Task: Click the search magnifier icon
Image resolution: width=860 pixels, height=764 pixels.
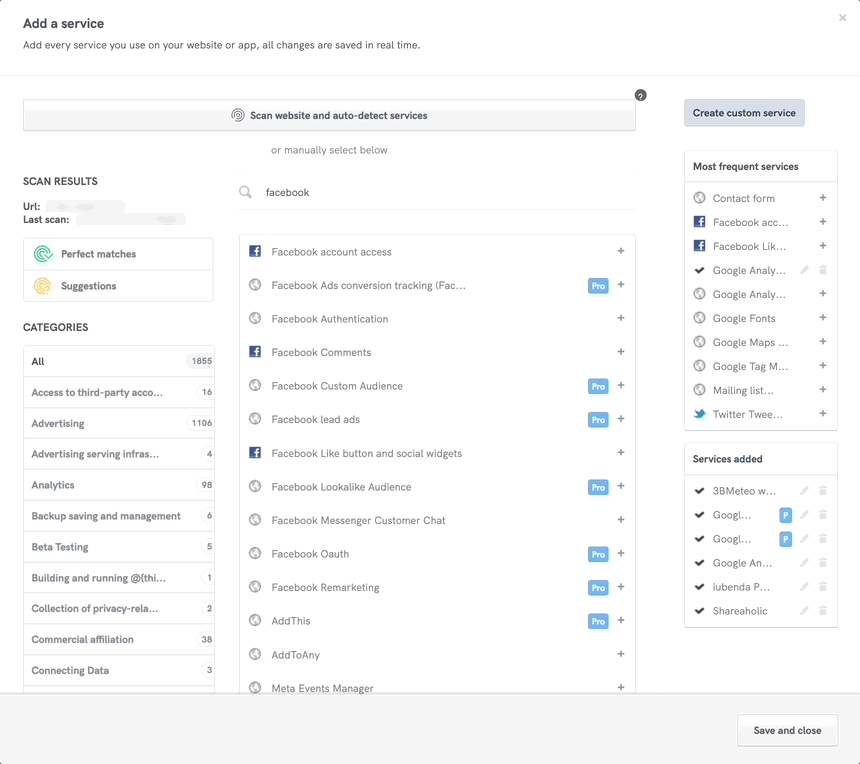Action: (x=246, y=192)
